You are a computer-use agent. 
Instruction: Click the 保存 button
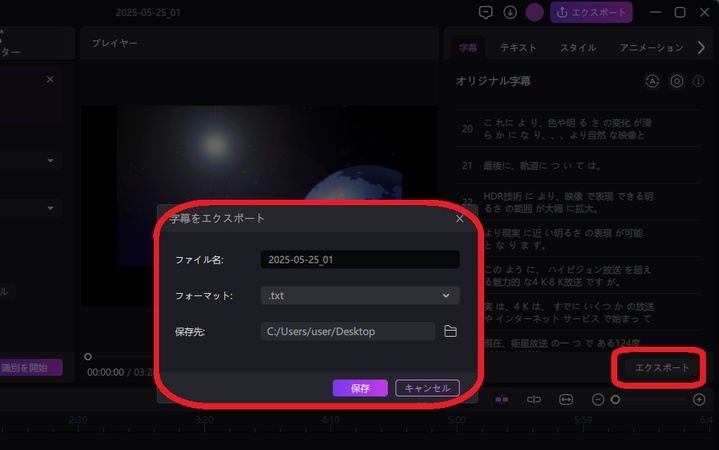point(360,388)
